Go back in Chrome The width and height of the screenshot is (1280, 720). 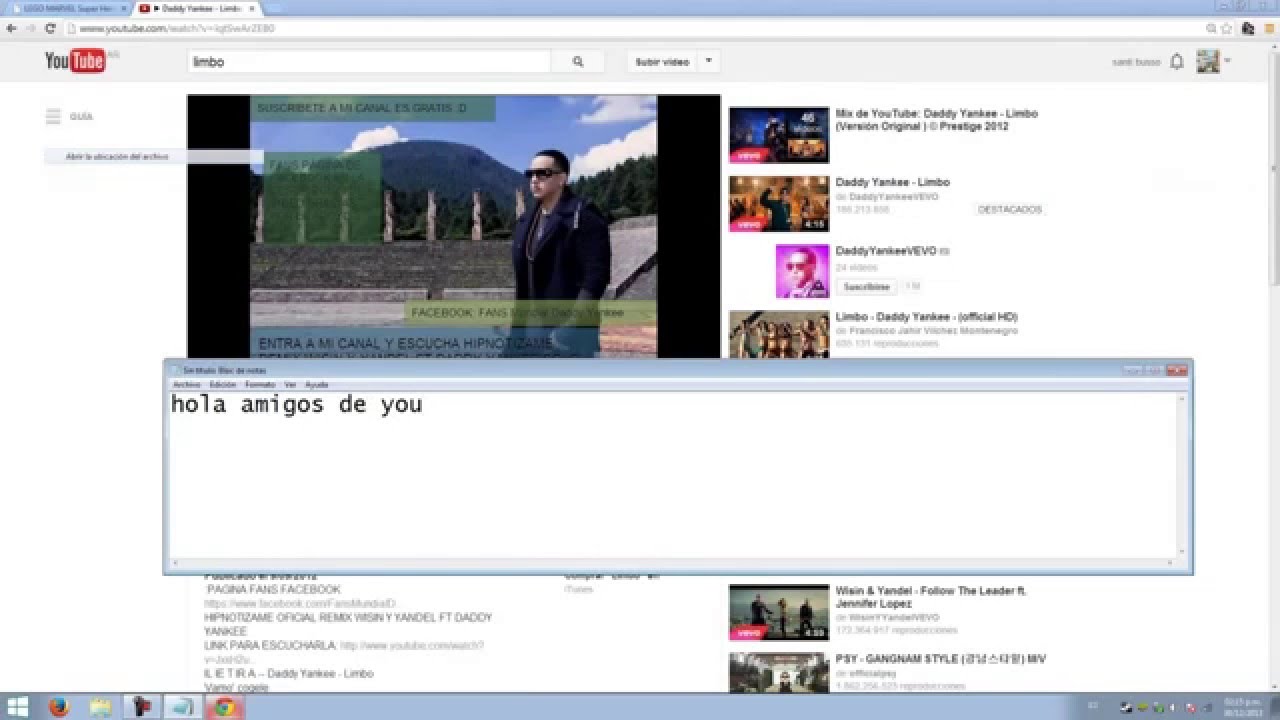pyautogui.click(x=12, y=29)
